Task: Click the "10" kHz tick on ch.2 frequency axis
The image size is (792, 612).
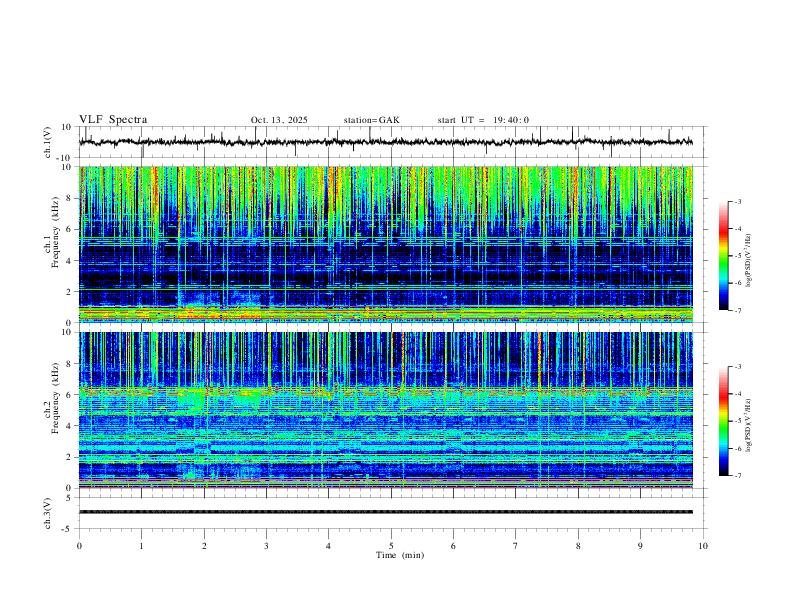Action: click(x=66, y=332)
